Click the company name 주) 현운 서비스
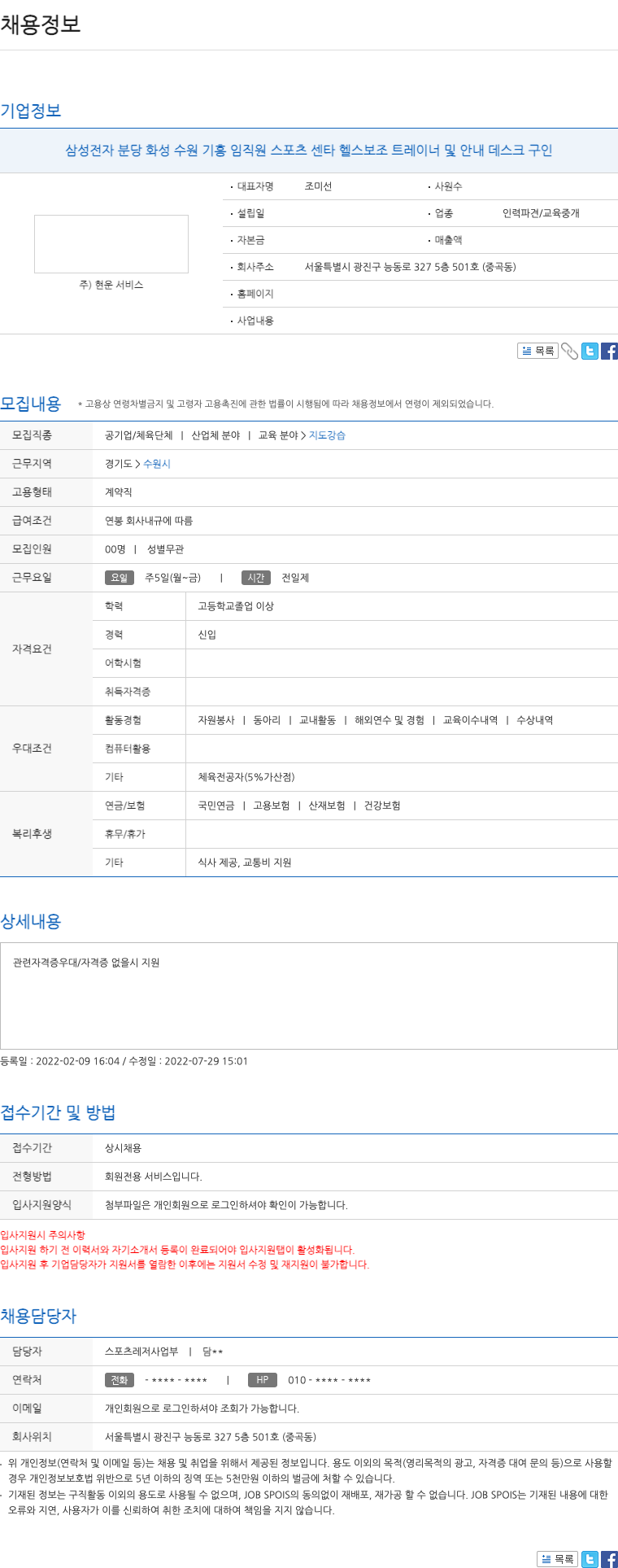The height and width of the screenshot is (1568, 618). 111,285
